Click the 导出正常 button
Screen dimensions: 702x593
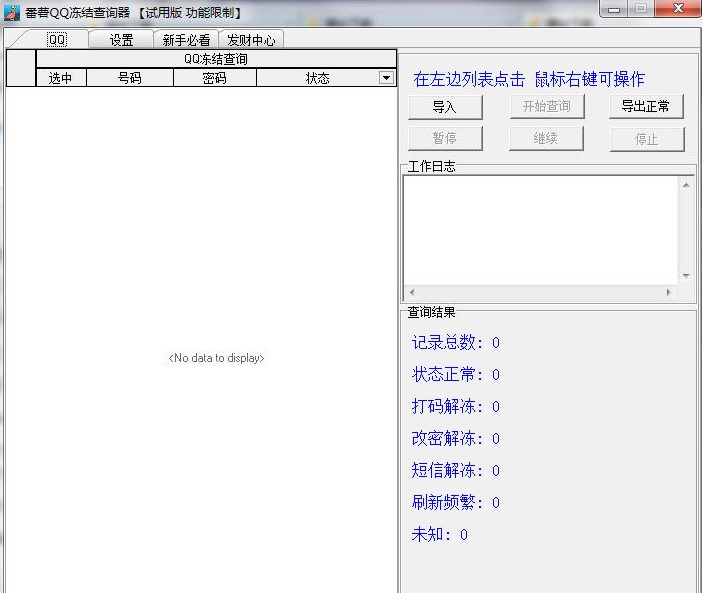[x=646, y=106]
